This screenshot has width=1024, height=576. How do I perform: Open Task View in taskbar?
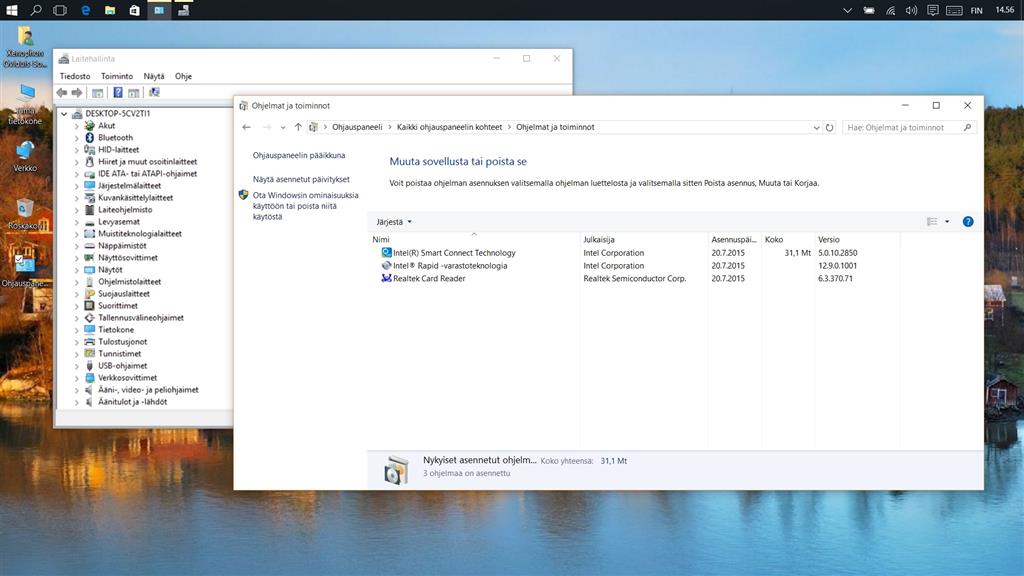tap(60, 10)
